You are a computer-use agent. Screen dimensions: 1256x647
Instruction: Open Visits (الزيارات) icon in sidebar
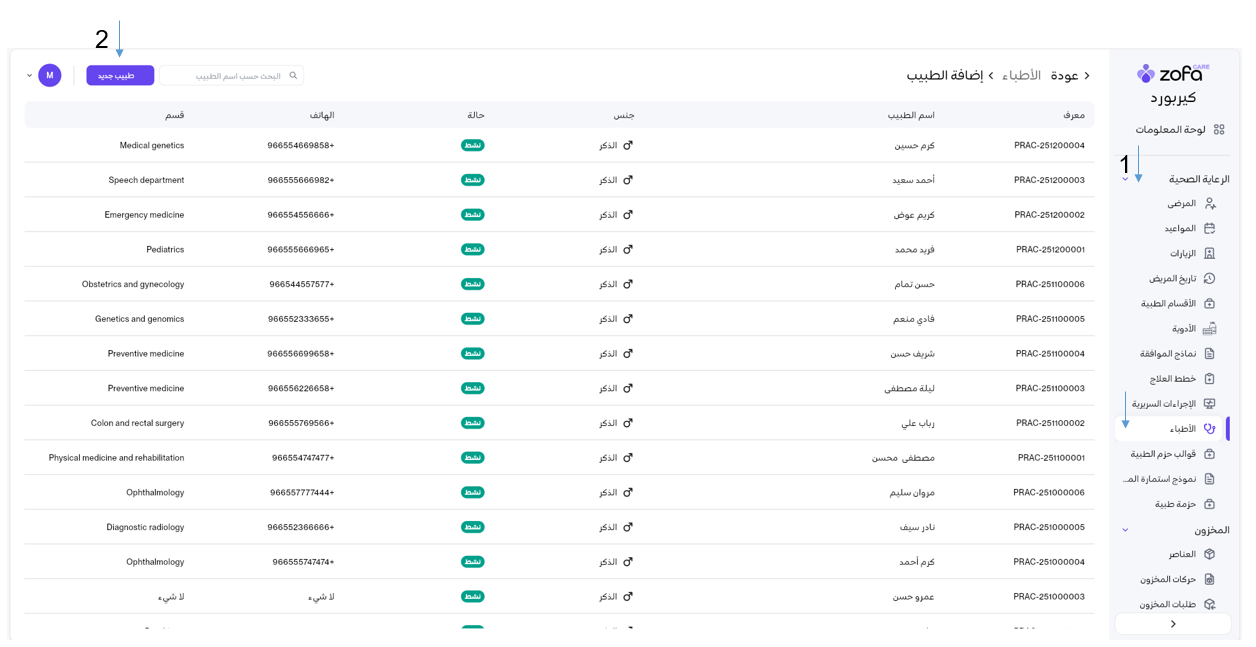pyautogui.click(x=1209, y=254)
